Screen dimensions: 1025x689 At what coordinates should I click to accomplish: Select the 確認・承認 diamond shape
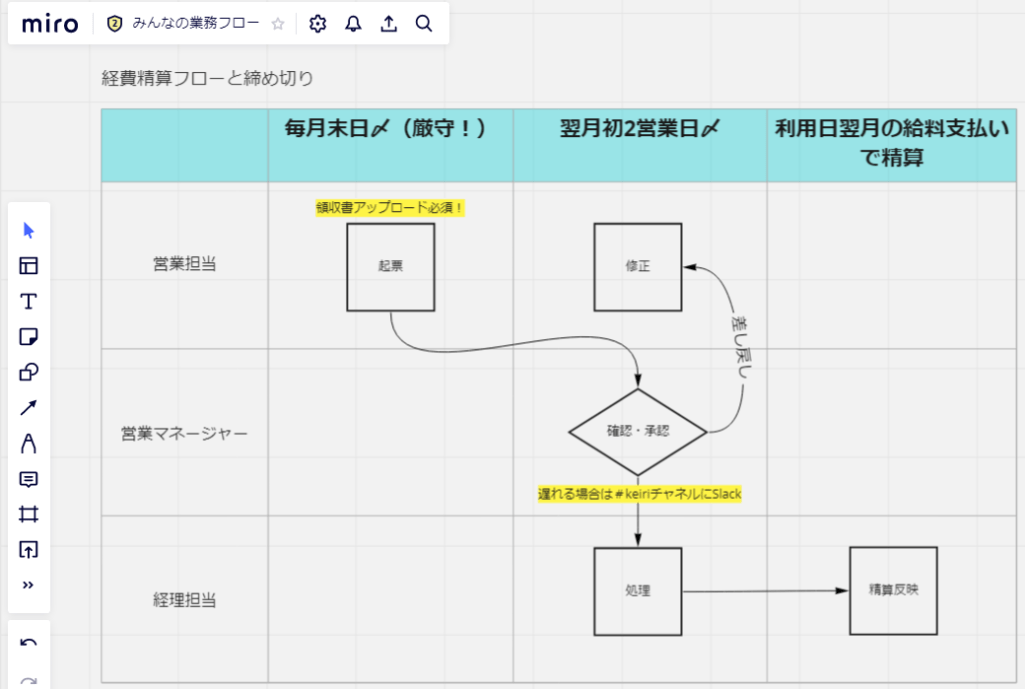click(x=637, y=432)
